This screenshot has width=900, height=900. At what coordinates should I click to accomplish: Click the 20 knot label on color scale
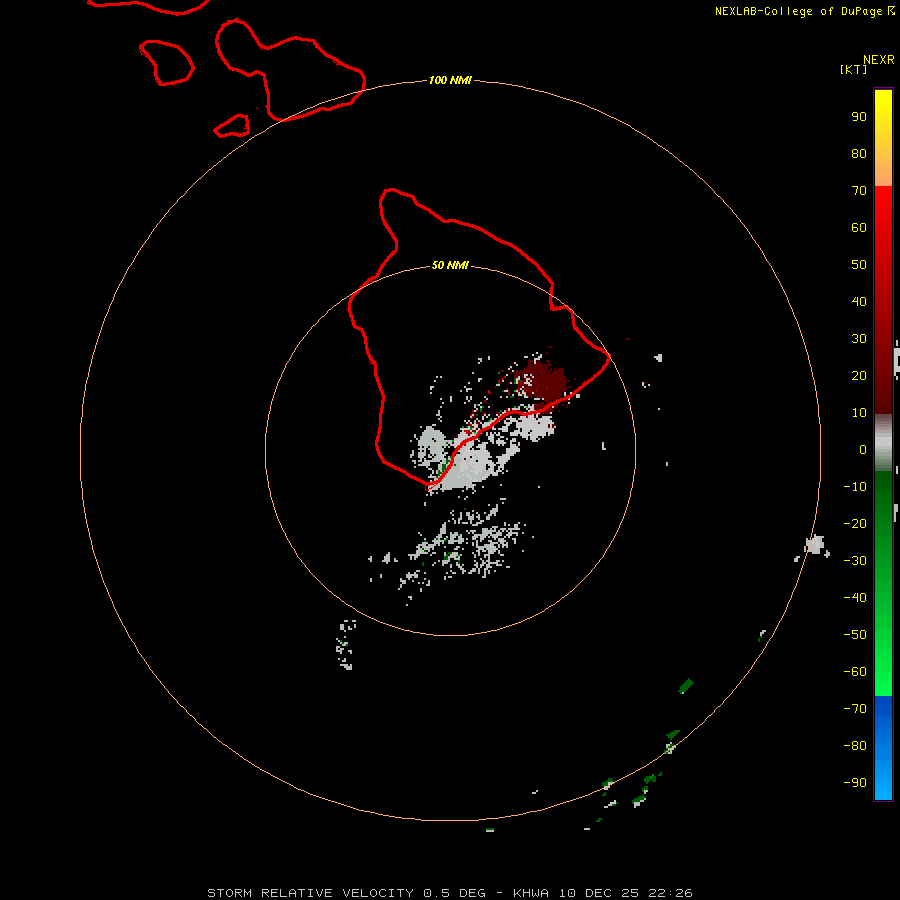(x=859, y=375)
